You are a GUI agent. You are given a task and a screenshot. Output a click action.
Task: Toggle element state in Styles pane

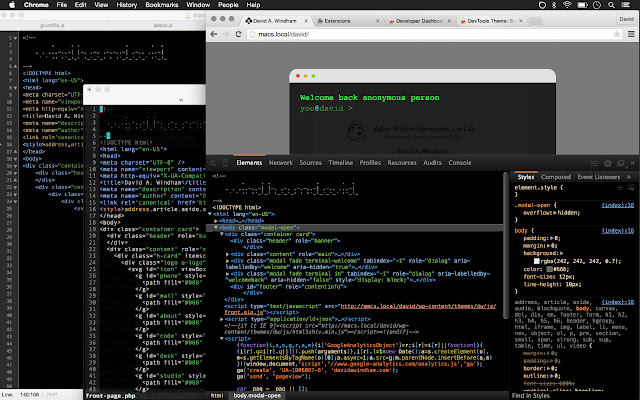629,188
